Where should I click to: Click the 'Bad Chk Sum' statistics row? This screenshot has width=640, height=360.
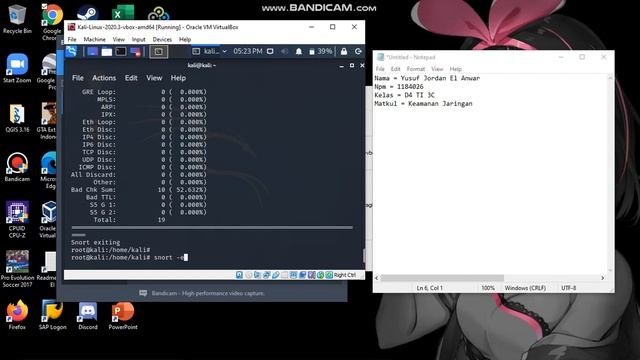[x=138, y=190]
